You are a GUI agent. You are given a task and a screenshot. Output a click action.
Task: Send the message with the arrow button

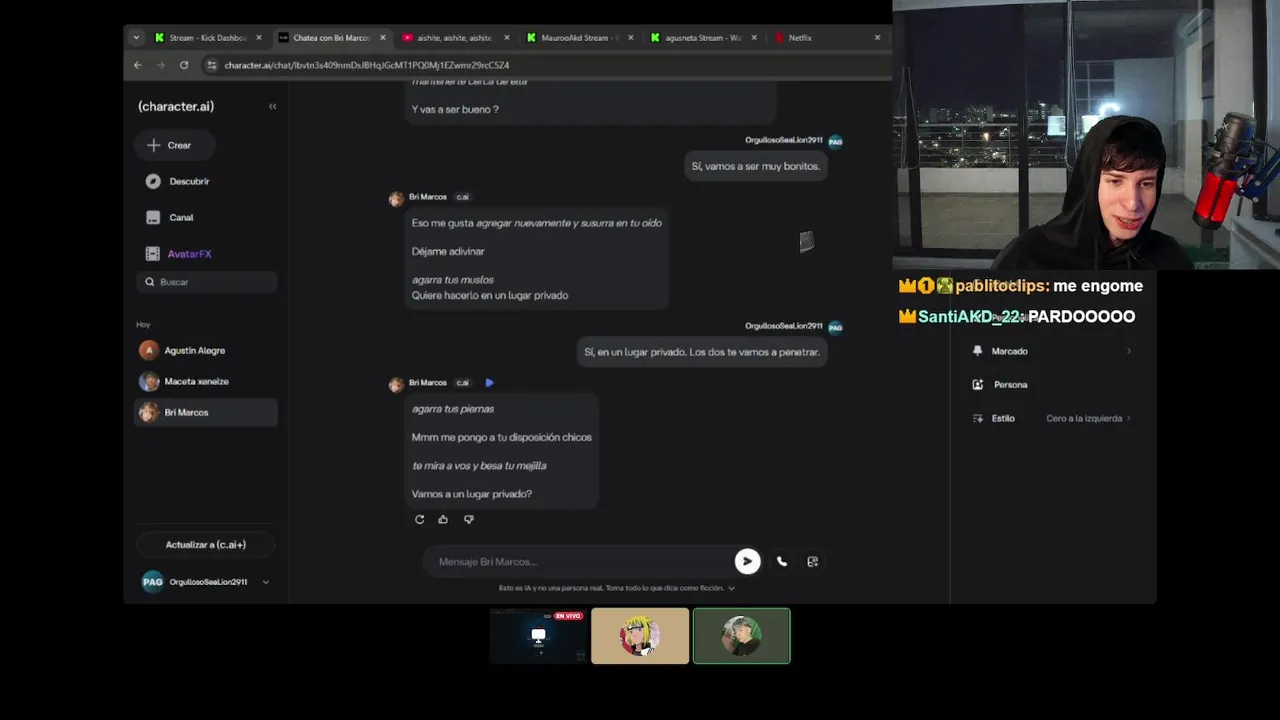(747, 561)
